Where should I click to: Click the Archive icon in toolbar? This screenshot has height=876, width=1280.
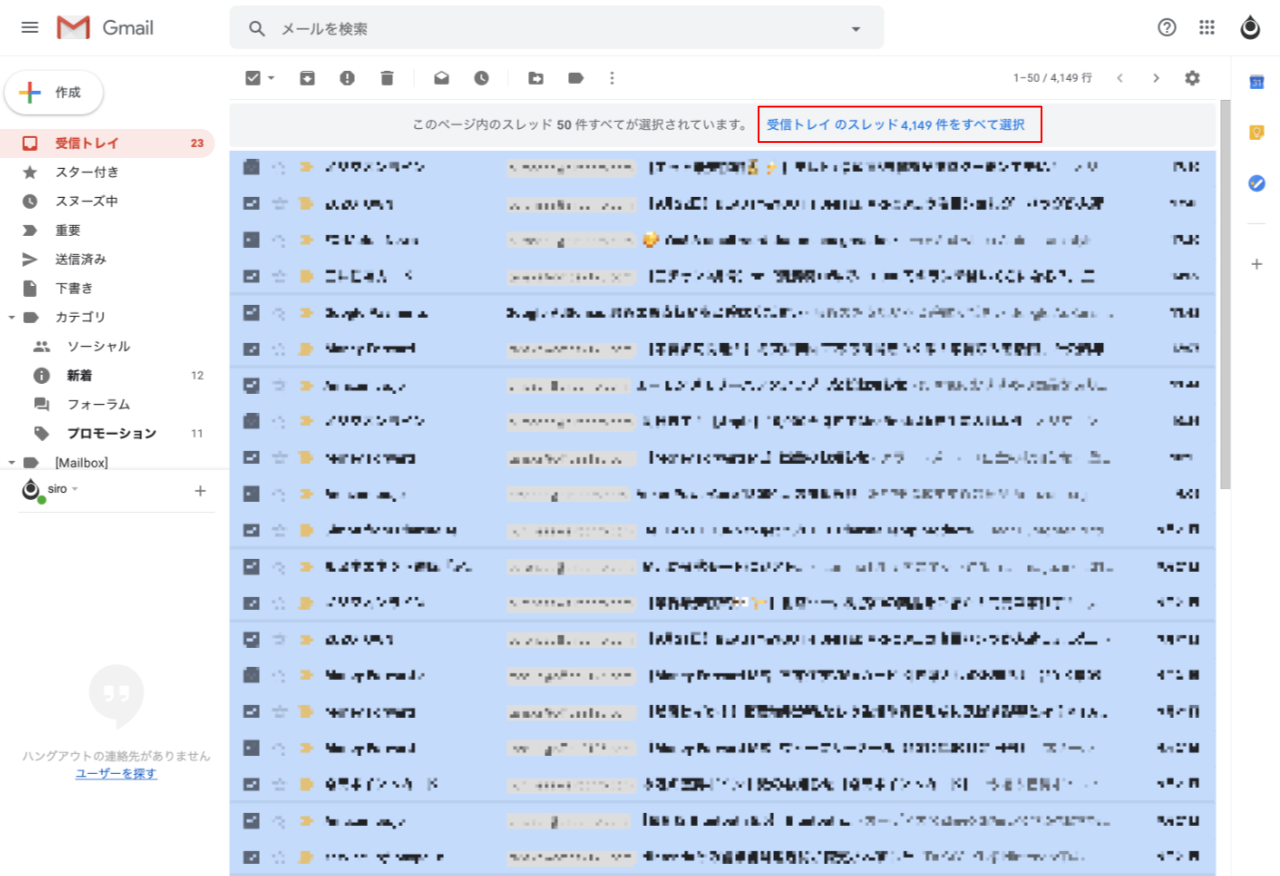click(307, 78)
